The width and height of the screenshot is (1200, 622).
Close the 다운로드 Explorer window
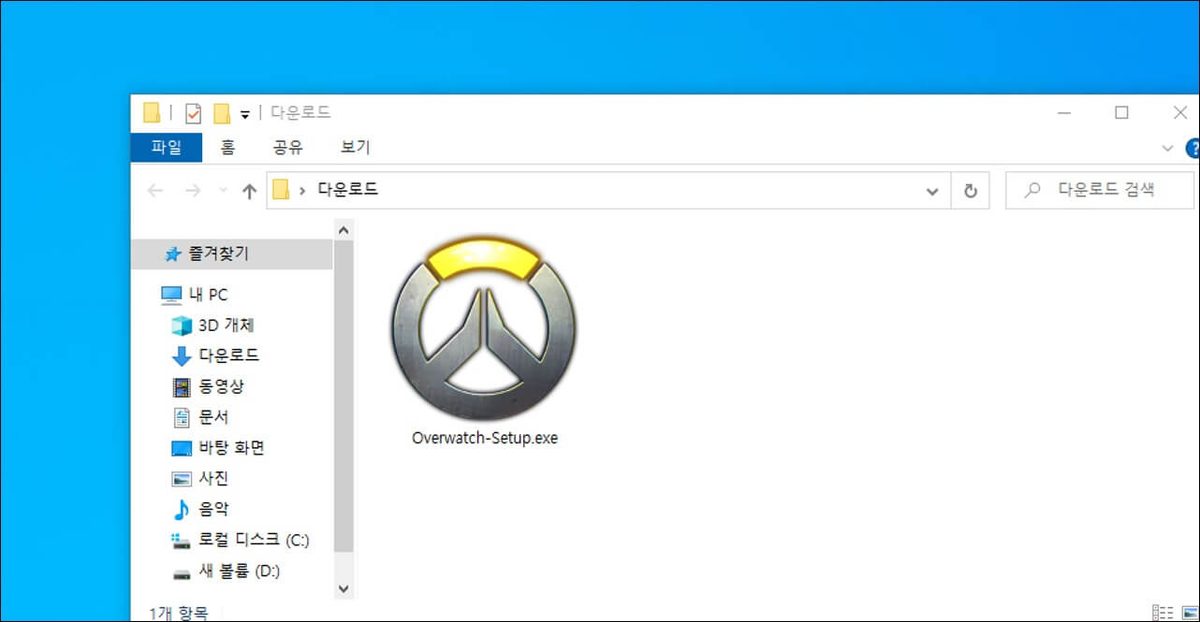tap(1179, 113)
